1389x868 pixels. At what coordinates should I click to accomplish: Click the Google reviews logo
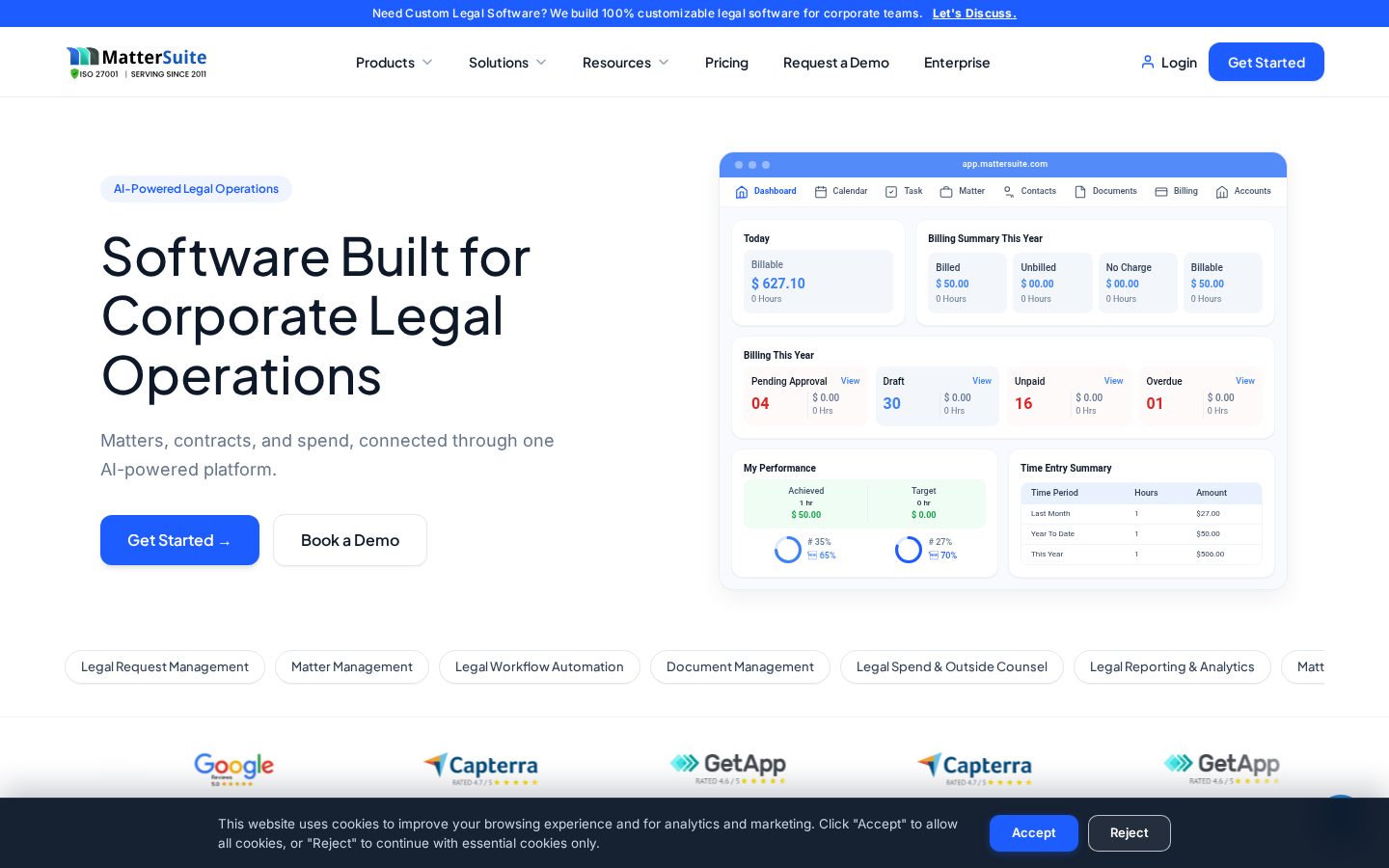(233, 769)
